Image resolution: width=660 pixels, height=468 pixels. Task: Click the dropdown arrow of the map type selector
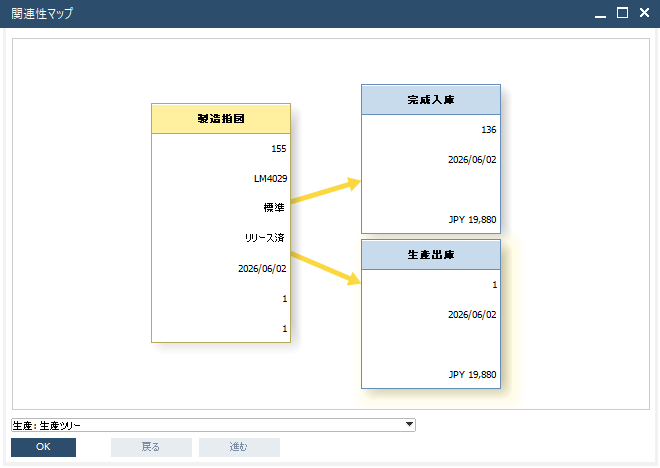tap(409, 425)
